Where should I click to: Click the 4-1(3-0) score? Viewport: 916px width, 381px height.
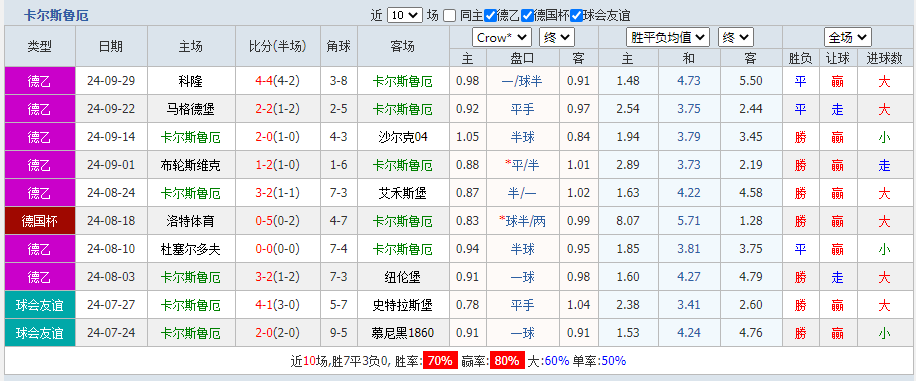[x=277, y=305]
